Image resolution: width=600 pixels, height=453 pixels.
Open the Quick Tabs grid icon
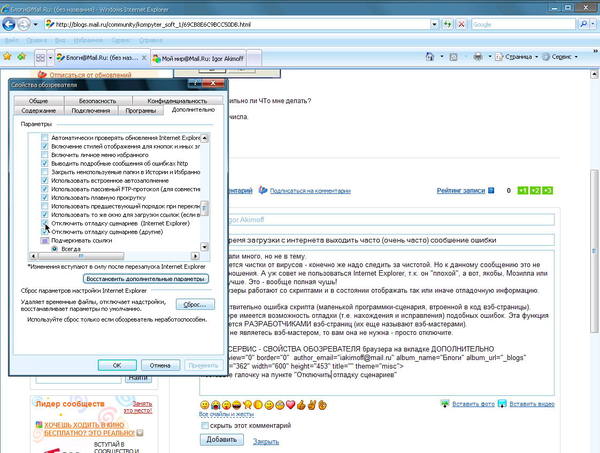(40, 58)
